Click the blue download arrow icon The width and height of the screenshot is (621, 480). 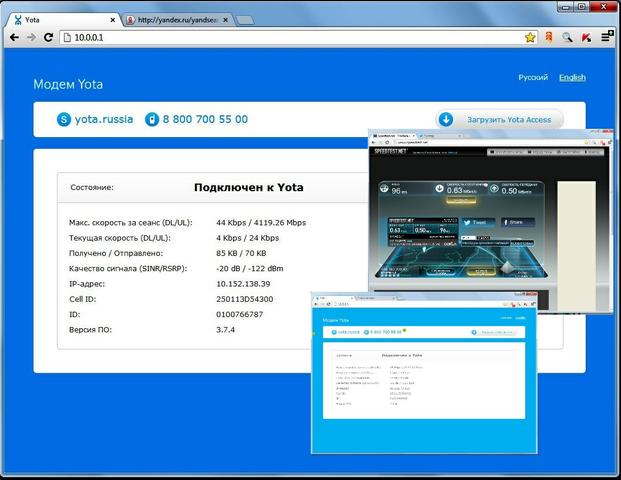click(x=446, y=119)
